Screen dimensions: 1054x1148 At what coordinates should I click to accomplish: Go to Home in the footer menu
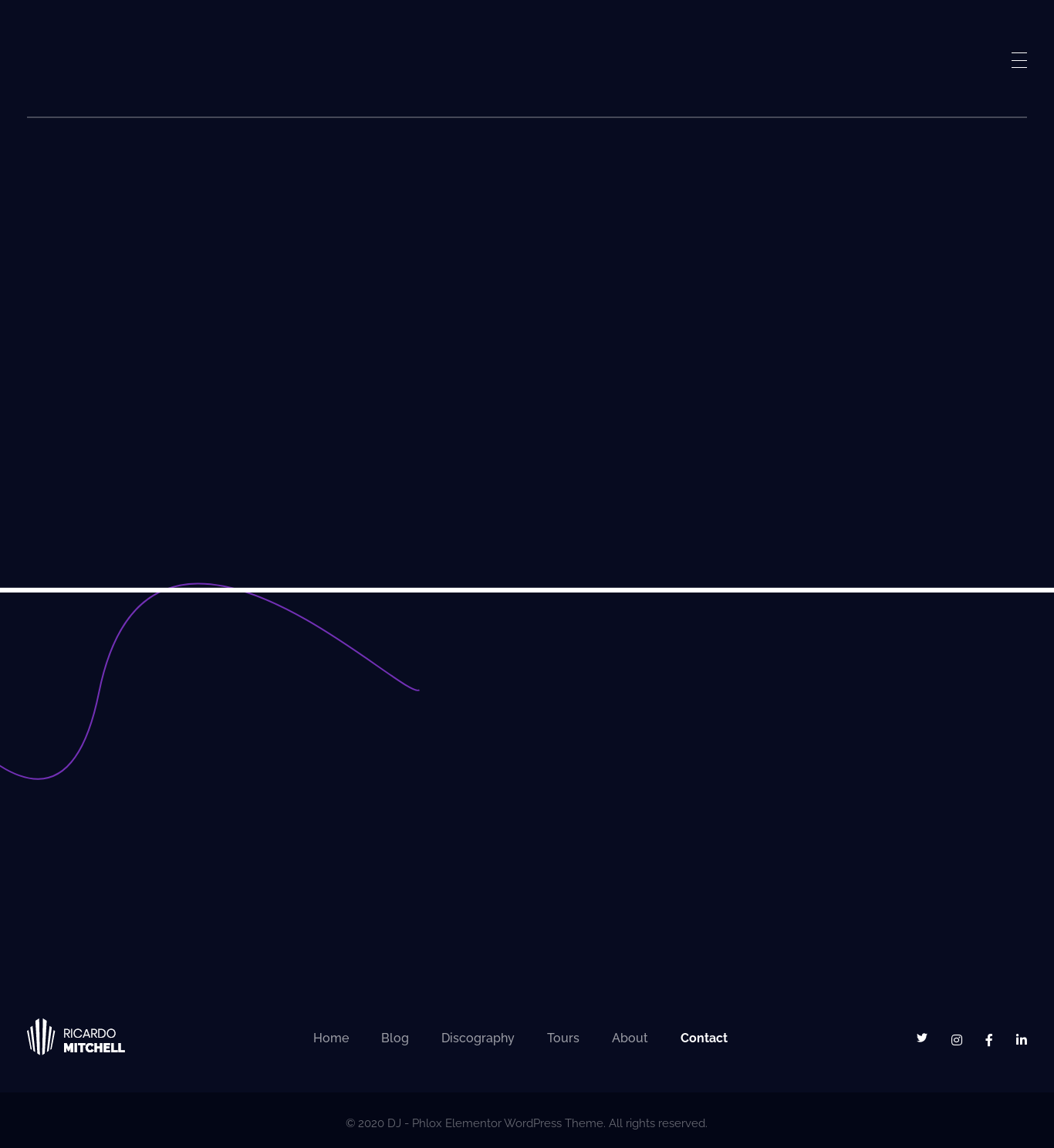coord(330,1038)
